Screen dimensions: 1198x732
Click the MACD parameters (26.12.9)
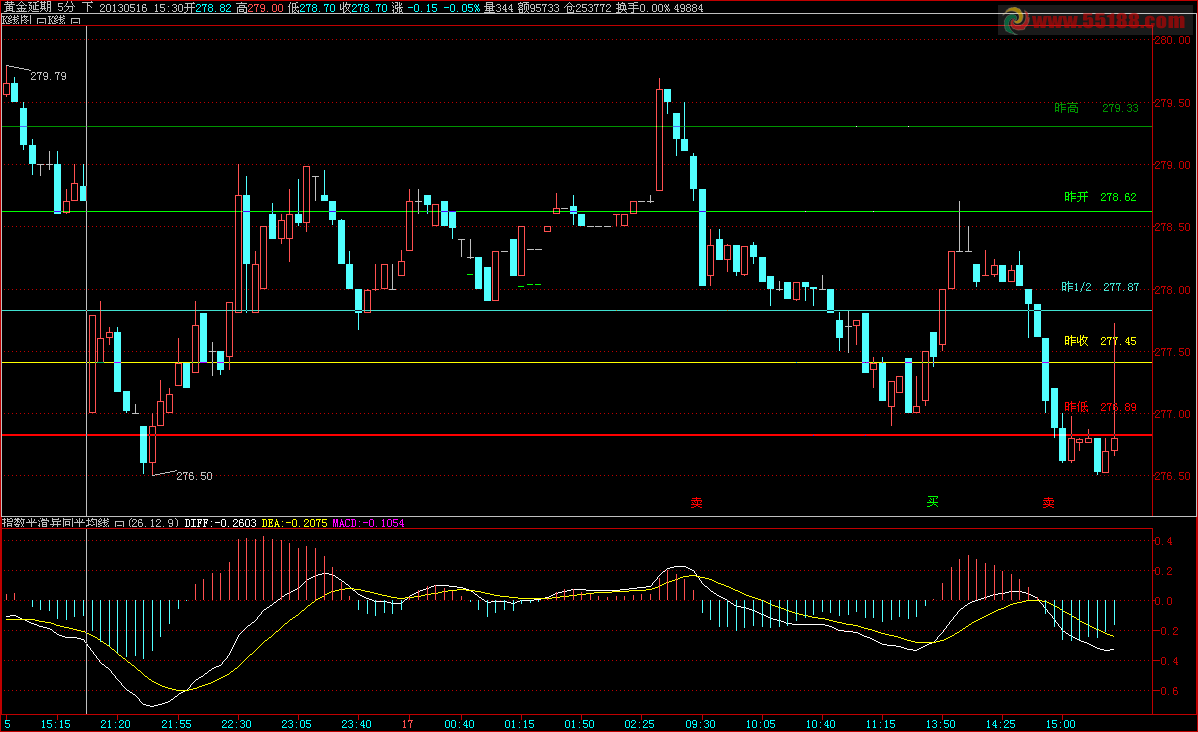(x=154, y=523)
